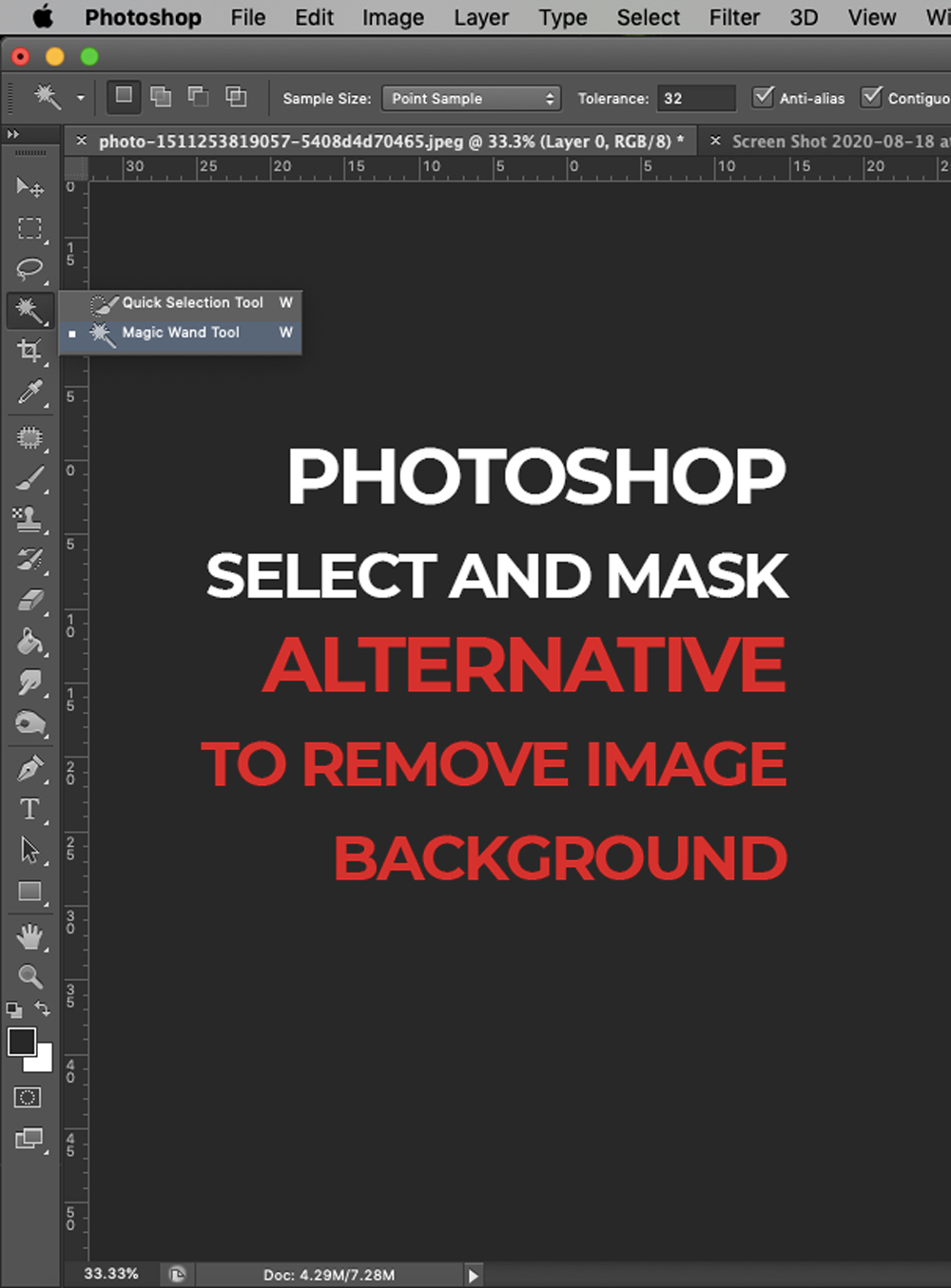951x1288 pixels.
Task: Select the Sponge tool
Action: click(29, 724)
